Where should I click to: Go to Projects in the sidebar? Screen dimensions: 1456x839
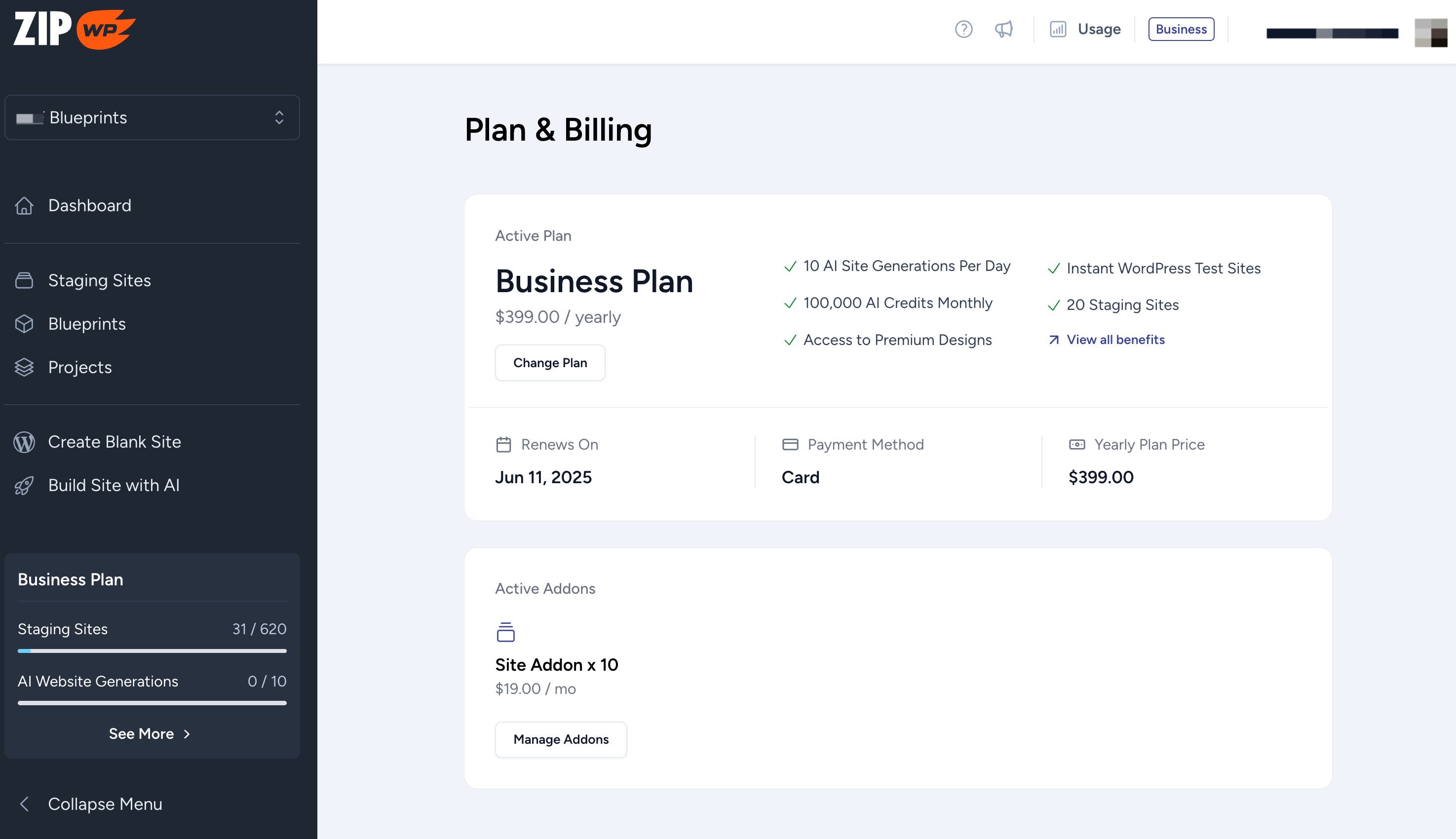tap(79, 367)
